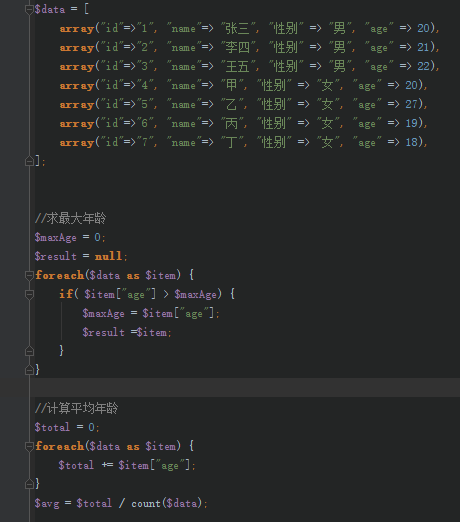
Task: Click the count($data) function call
Action: (x=167, y=503)
